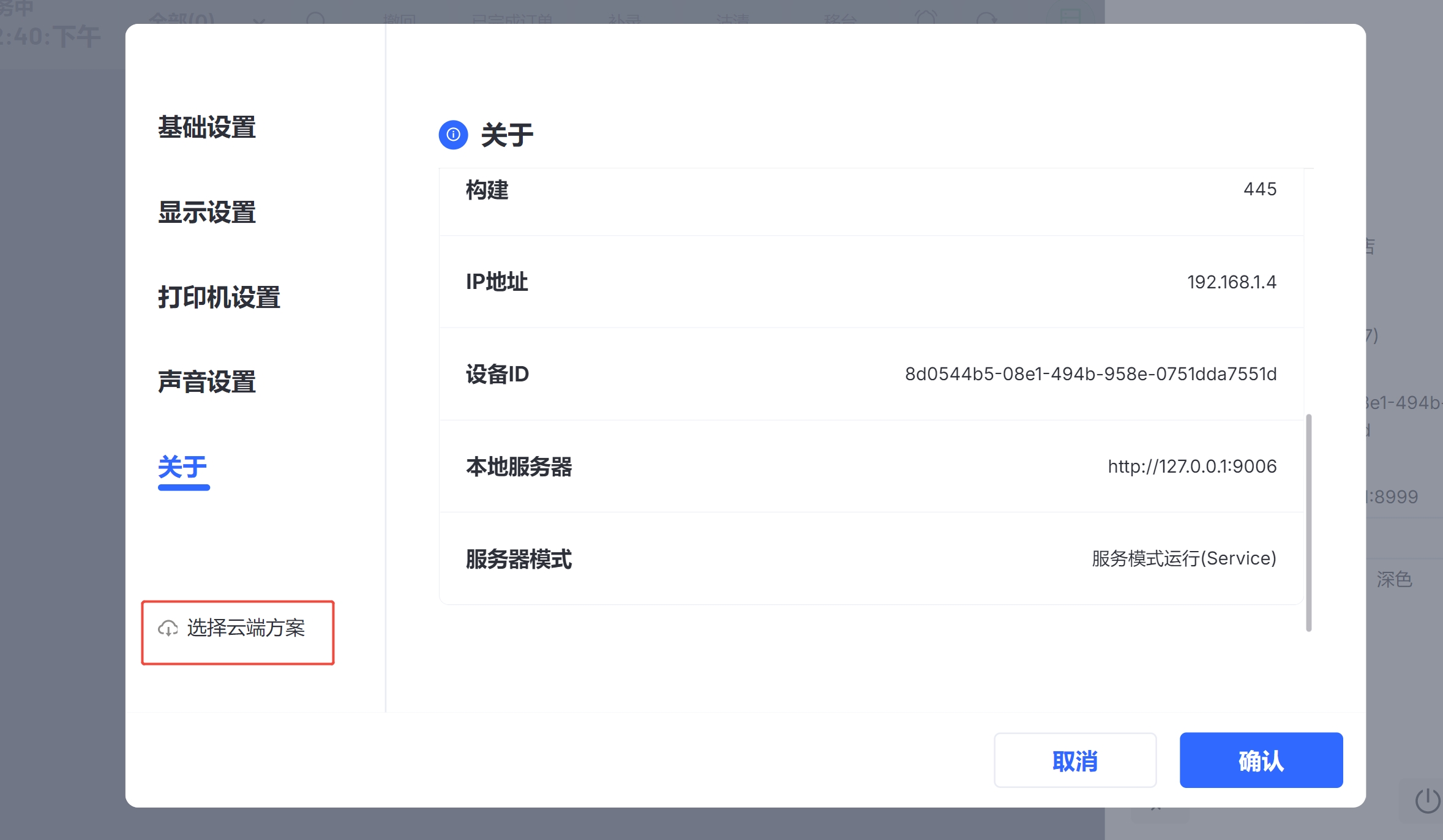Click the IP地址 value 192.168.1.4

pyautogui.click(x=1231, y=282)
